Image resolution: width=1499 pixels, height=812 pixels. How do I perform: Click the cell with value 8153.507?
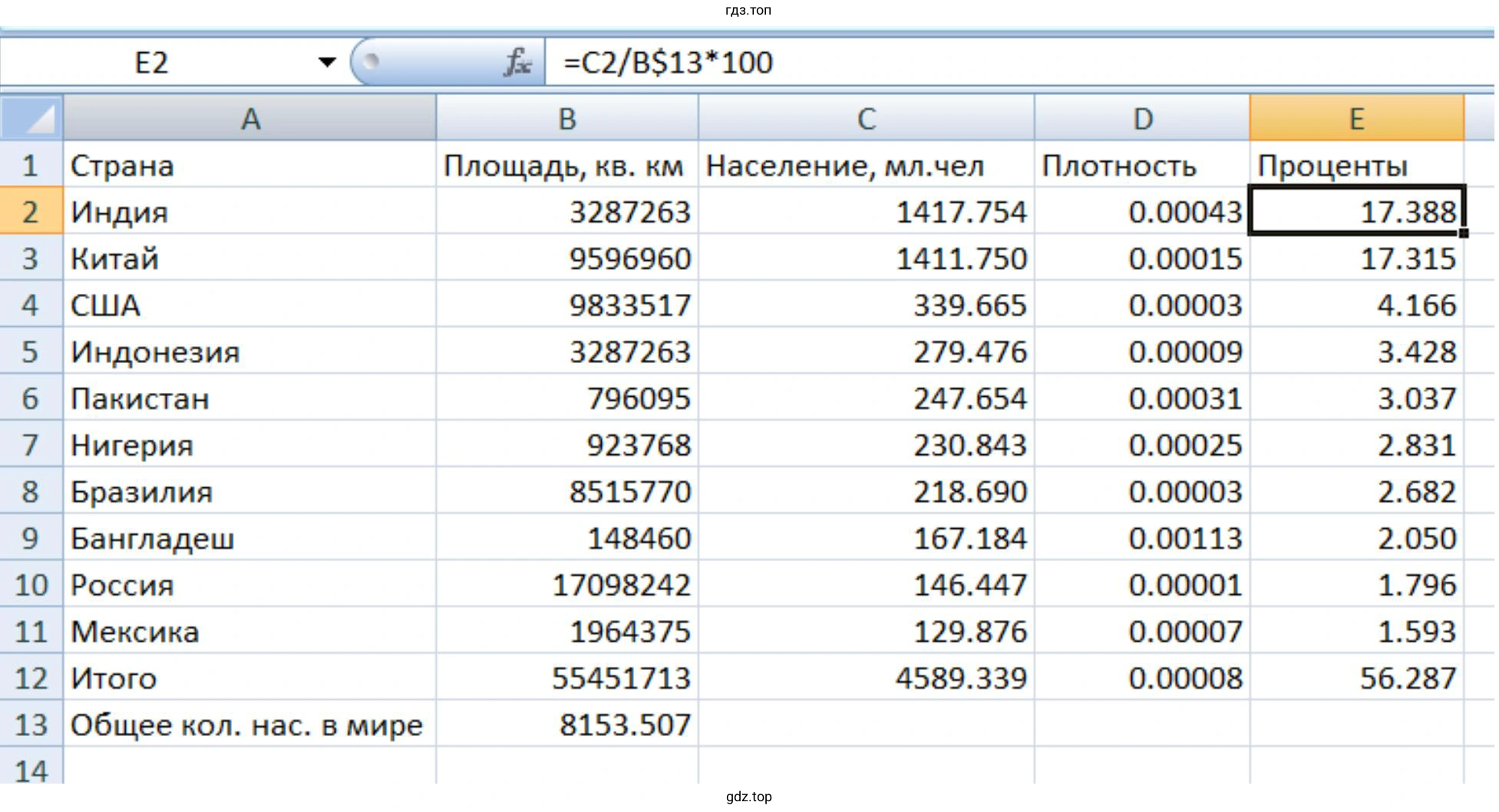[567, 725]
